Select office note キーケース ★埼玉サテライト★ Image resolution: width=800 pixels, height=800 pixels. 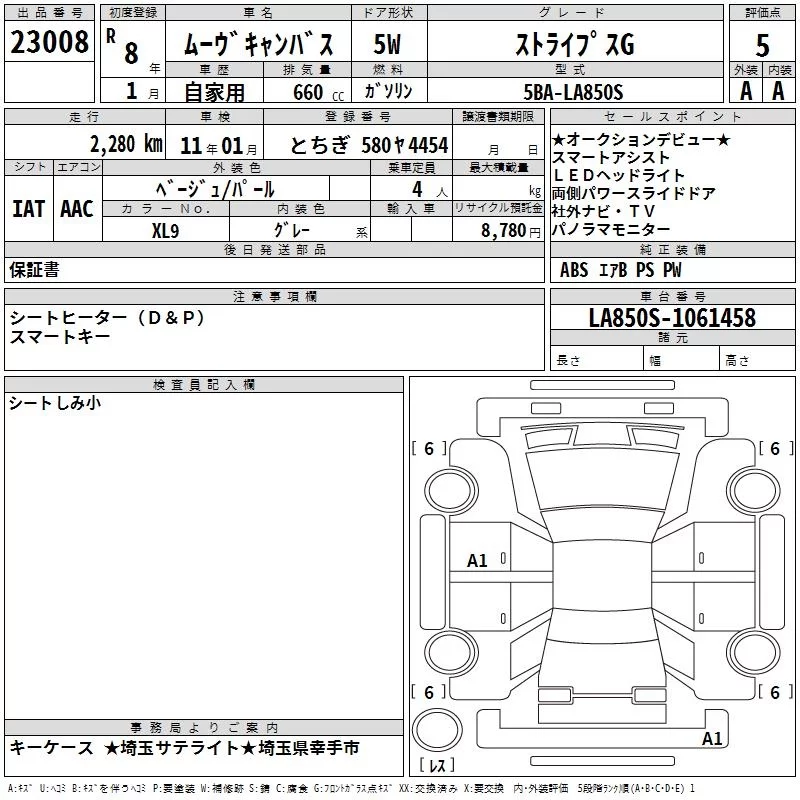point(132,748)
